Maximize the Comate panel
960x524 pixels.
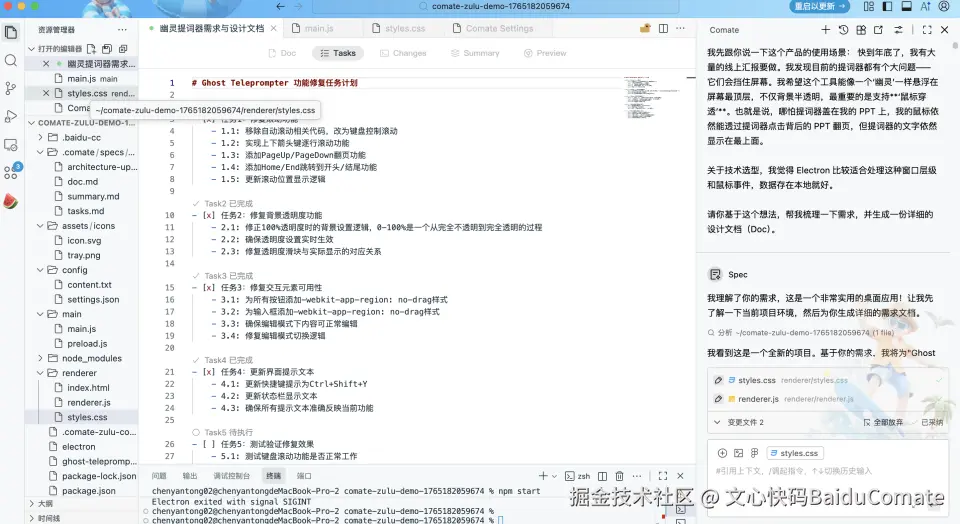click(x=927, y=29)
